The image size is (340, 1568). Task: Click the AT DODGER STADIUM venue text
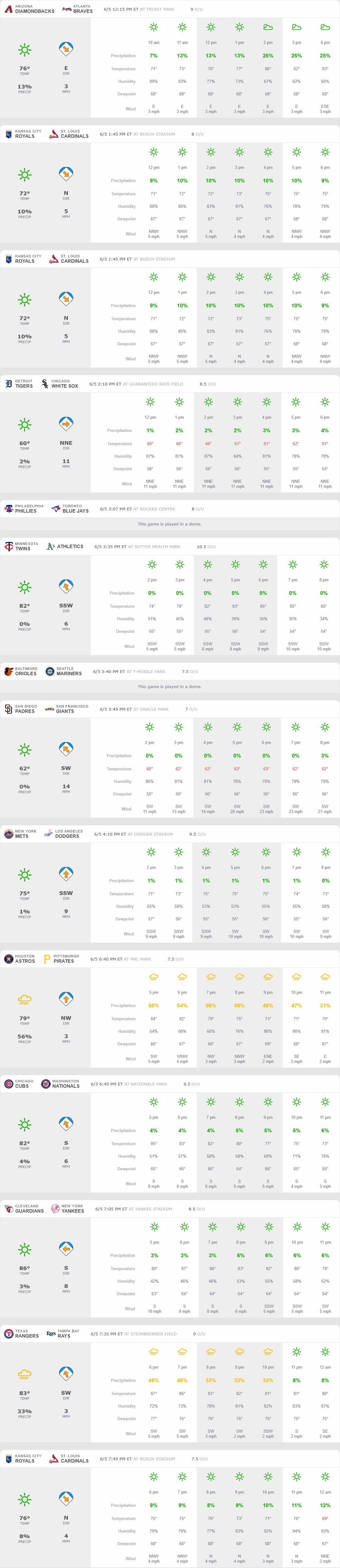pyautogui.click(x=151, y=834)
